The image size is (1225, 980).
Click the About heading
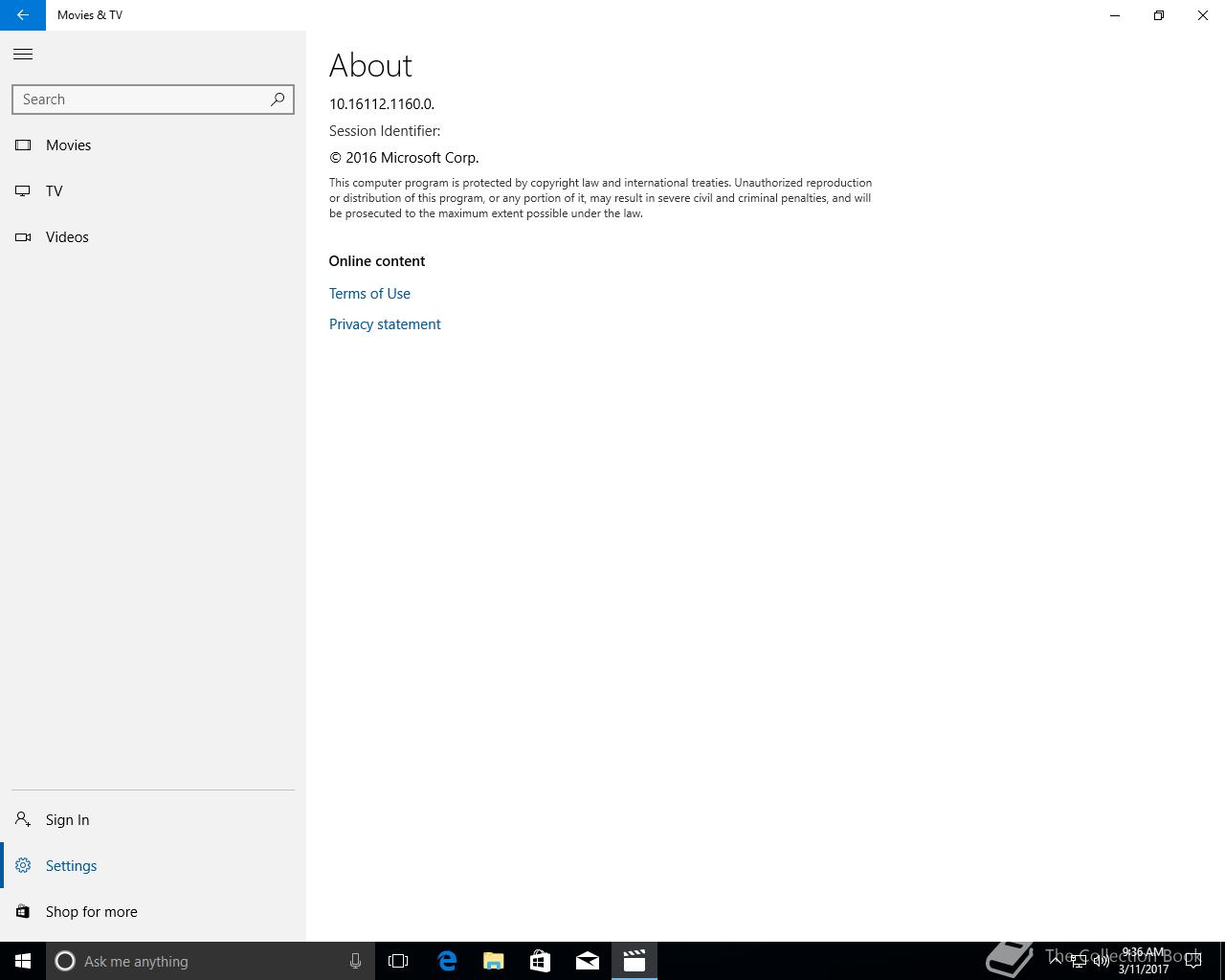coord(370,65)
